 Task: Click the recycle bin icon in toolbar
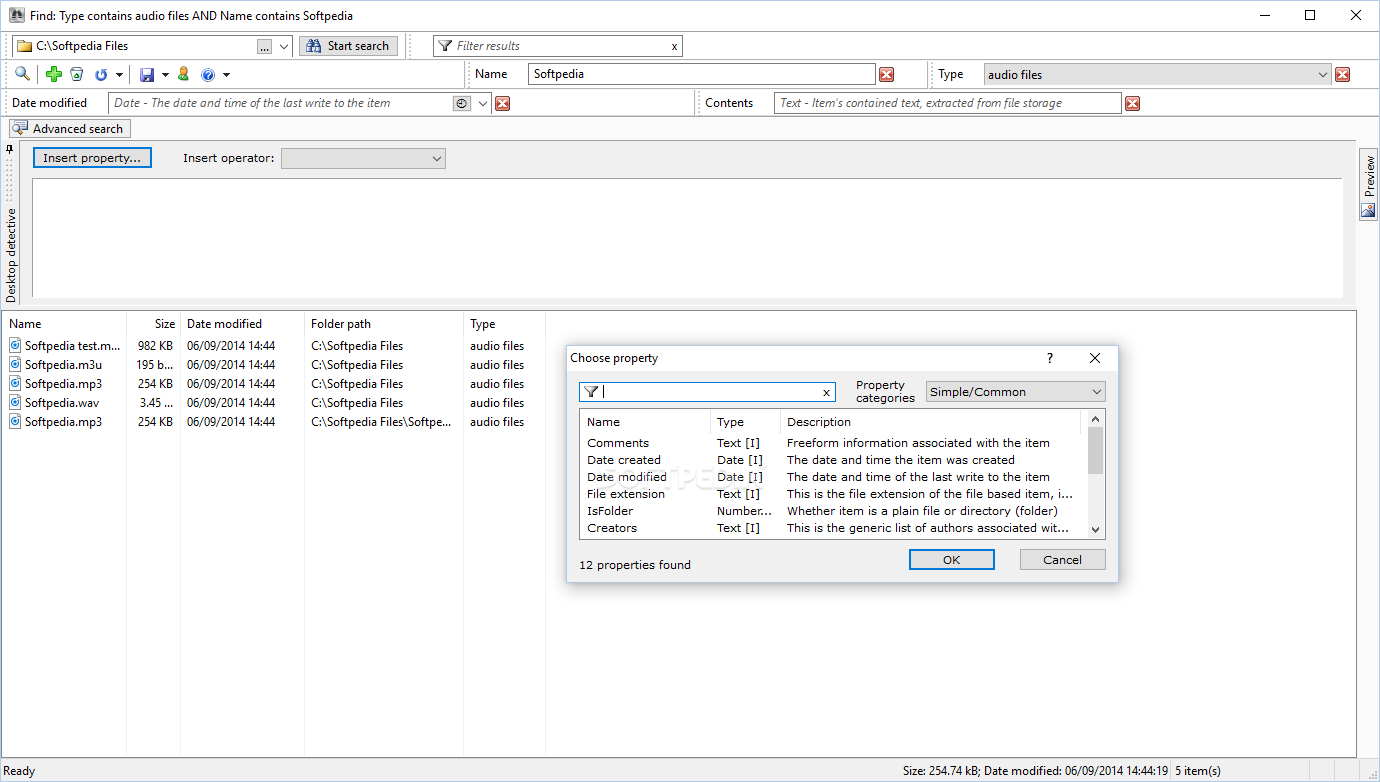pyautogui.click(x=76, y=74)
